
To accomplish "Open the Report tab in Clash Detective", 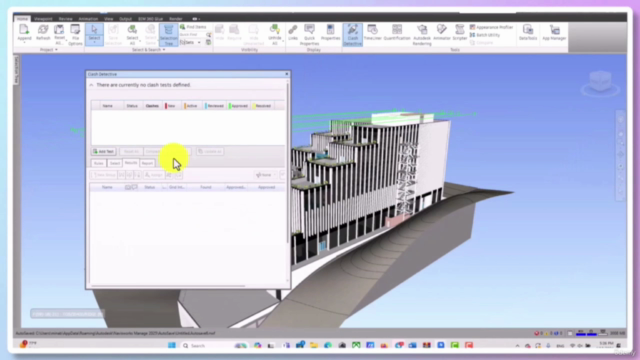I will point(147,163).
